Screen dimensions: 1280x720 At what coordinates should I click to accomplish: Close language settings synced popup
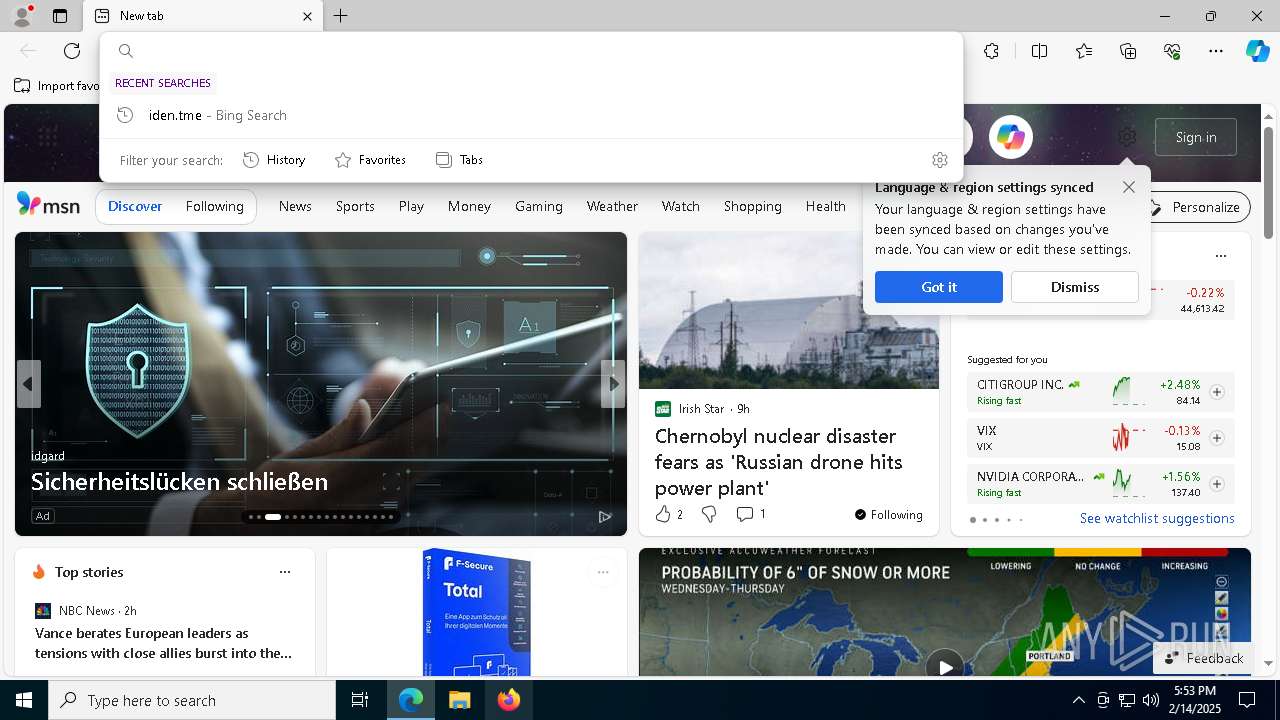pos(1129,187)
